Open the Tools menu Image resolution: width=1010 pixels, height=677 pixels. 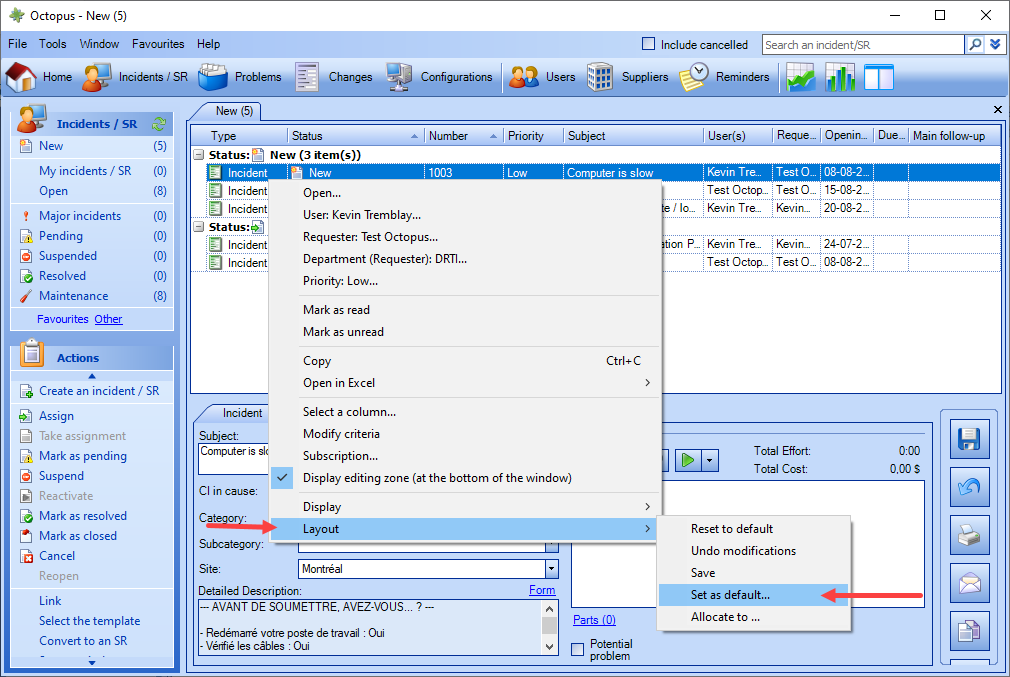[x=52, y=44]
